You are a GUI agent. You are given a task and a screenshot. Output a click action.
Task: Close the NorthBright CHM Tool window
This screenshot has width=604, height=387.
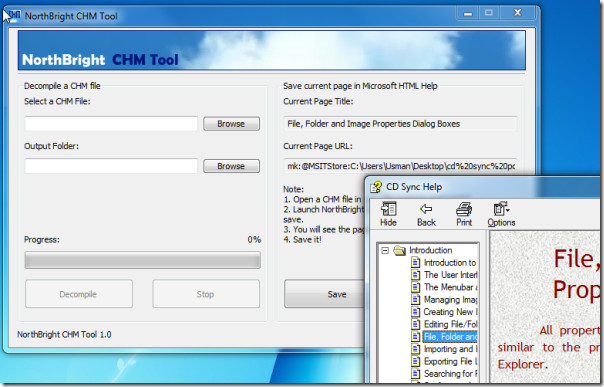[518, 13]
